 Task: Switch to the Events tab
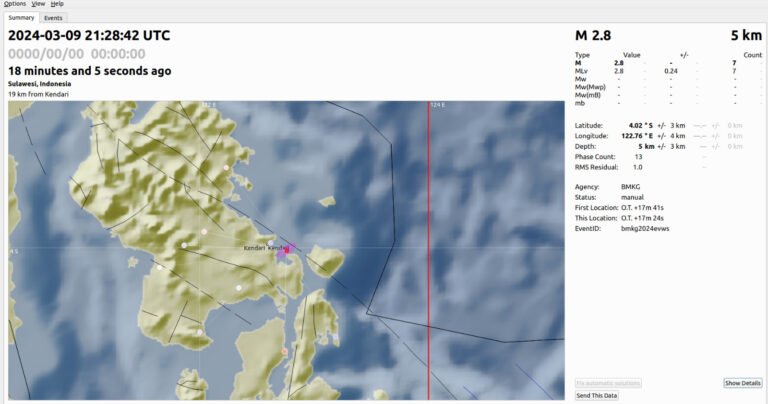[53, 18]
